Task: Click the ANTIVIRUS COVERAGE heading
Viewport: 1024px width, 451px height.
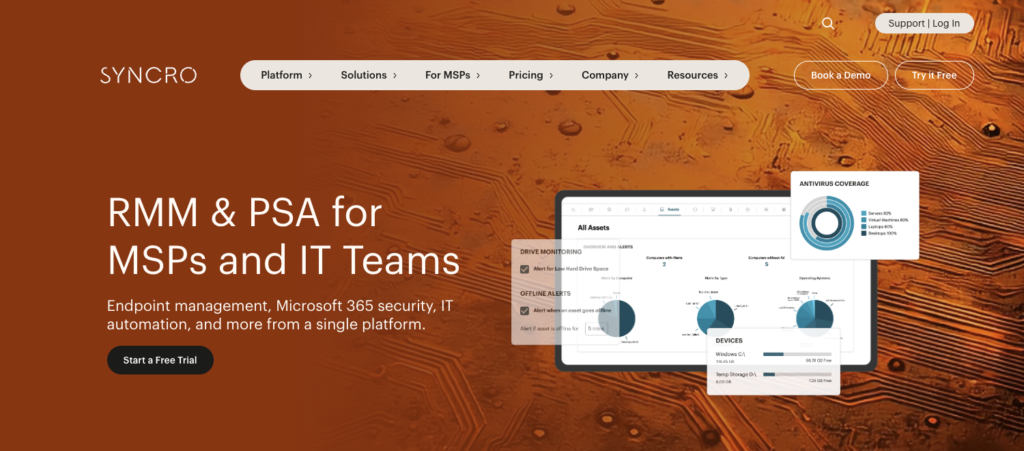Action: [x=834, y=183]
